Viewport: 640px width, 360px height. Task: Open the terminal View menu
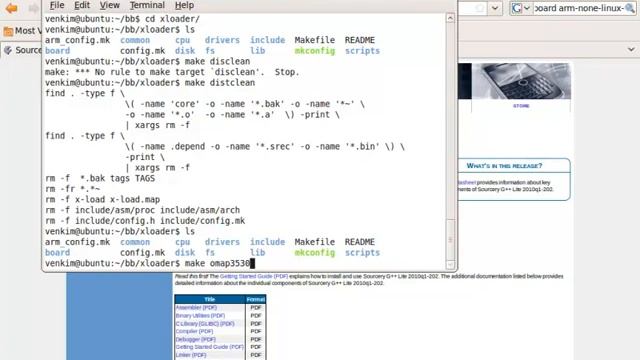pos(109,5)
